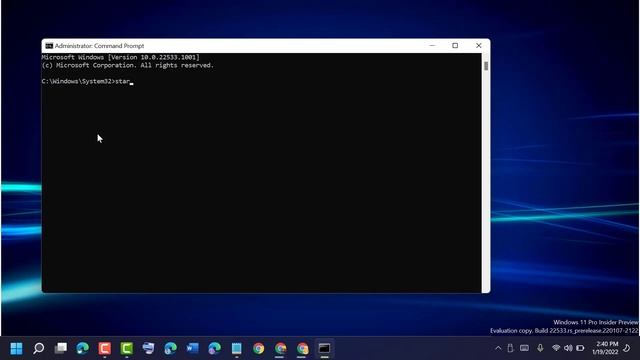
Task: Open the battery status tray icon
Action: click(580, 348)
